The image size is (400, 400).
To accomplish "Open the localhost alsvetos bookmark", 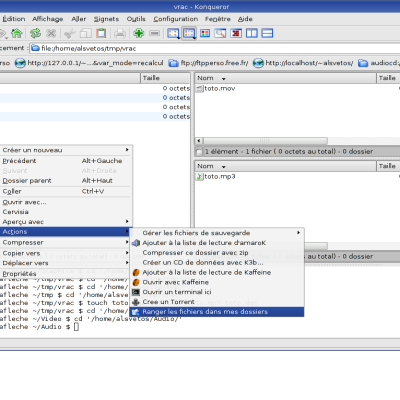I will click(x=303, y=63).
